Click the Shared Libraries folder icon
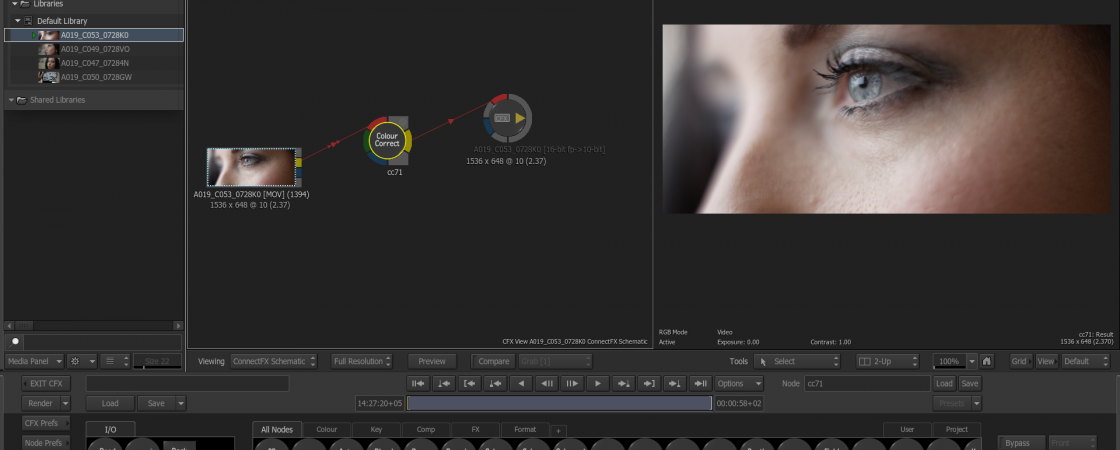The height and width of the screenshot is (450, 1120). pyautogui.click(x=21, y=100)
